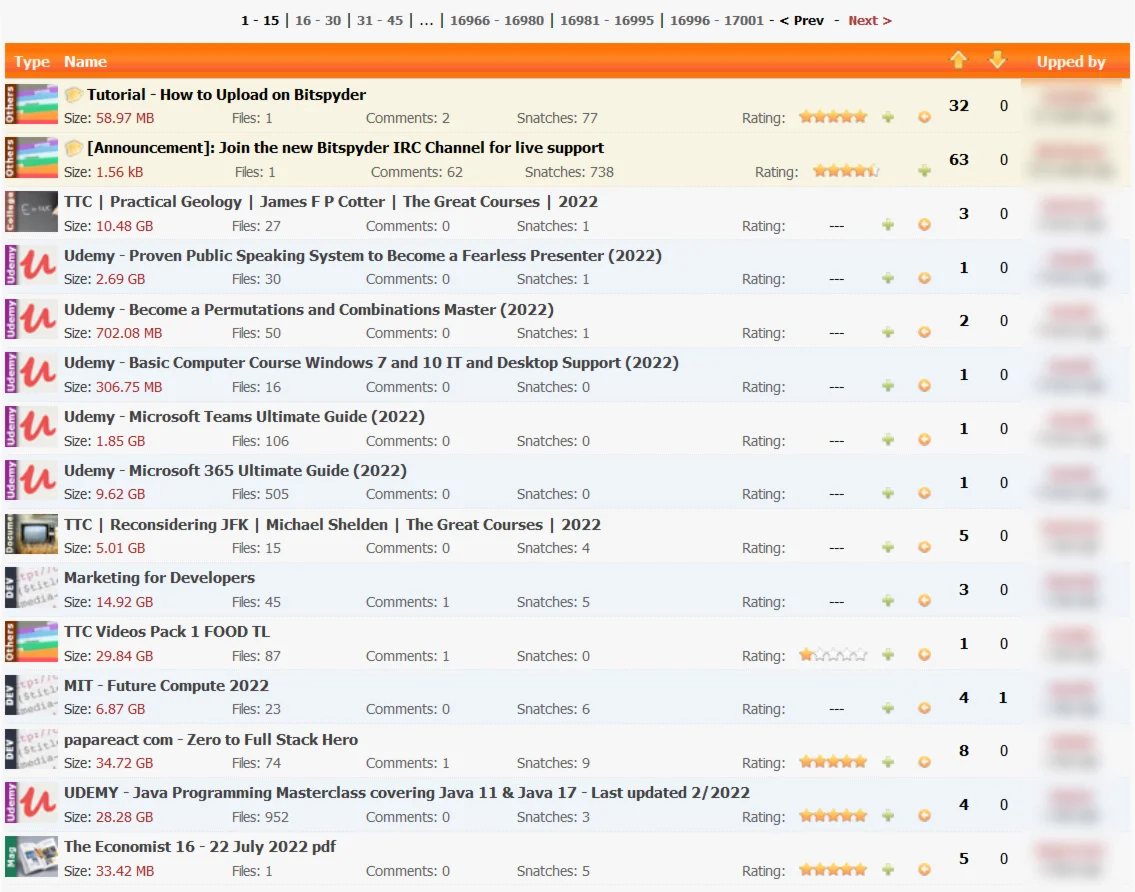Go to page range 16 - 30
The width and height of the screenshot is (1135, 892).
[318, 20]
